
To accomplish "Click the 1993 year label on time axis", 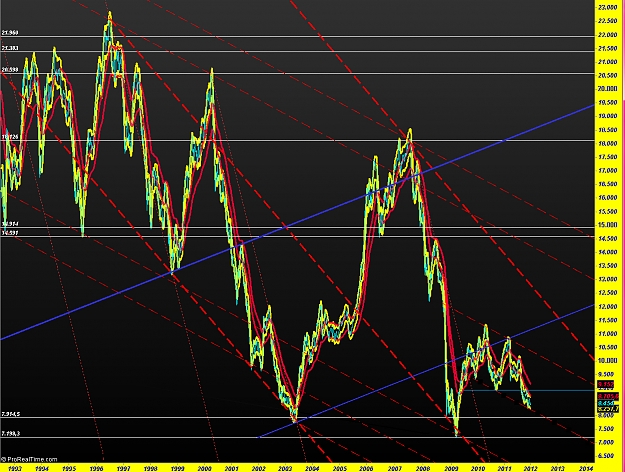I will [x=15, y=468].
